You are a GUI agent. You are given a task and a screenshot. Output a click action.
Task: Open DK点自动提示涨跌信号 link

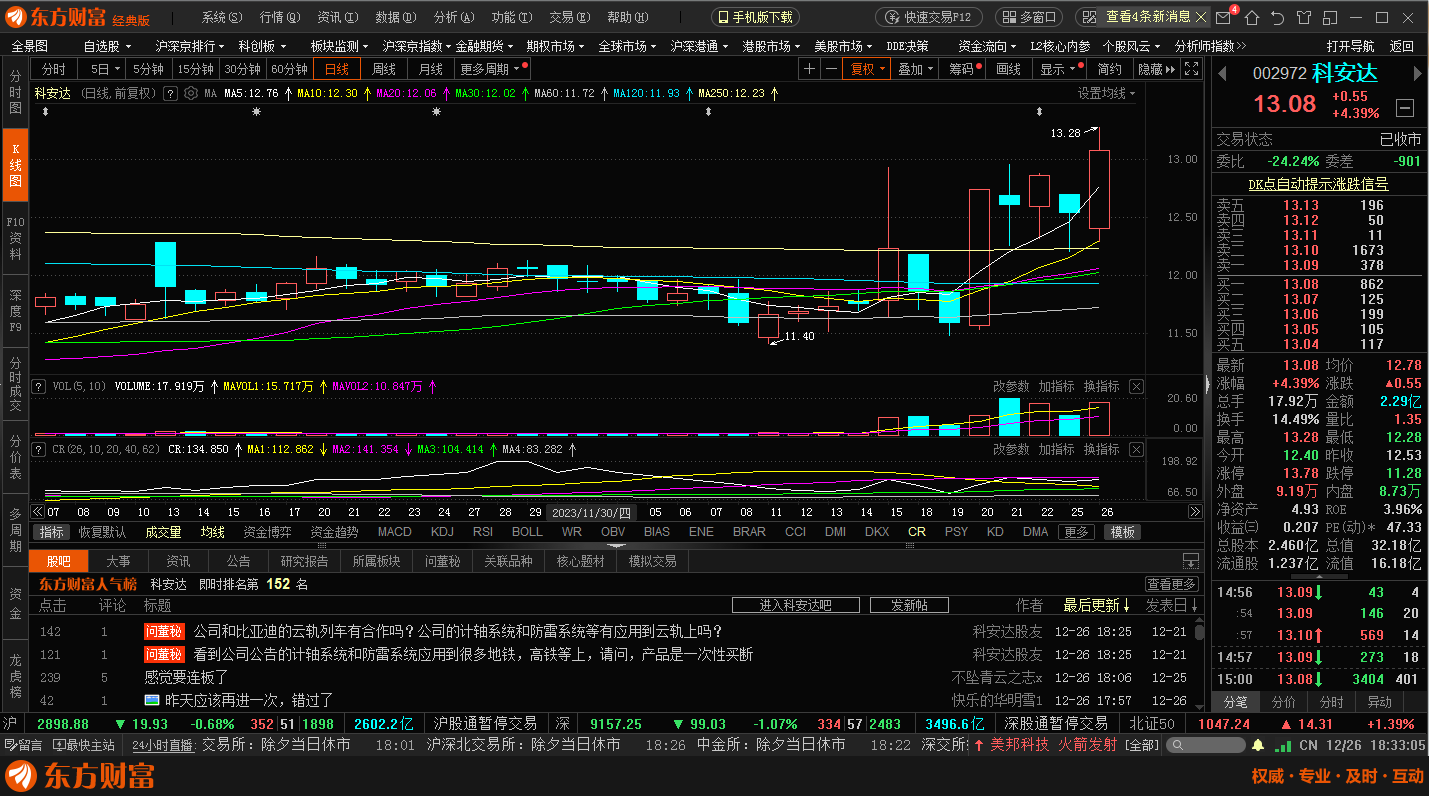click(1318, 184)
